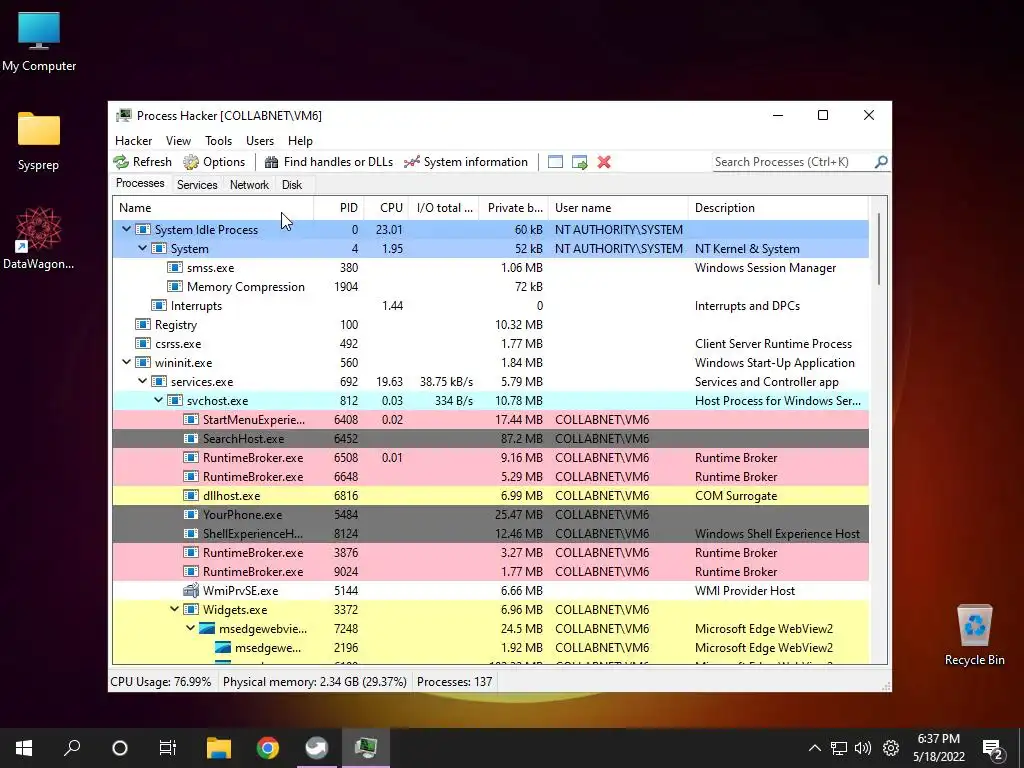Click the StartMenuExperience process icon
1024x768 pixels.
191,419
